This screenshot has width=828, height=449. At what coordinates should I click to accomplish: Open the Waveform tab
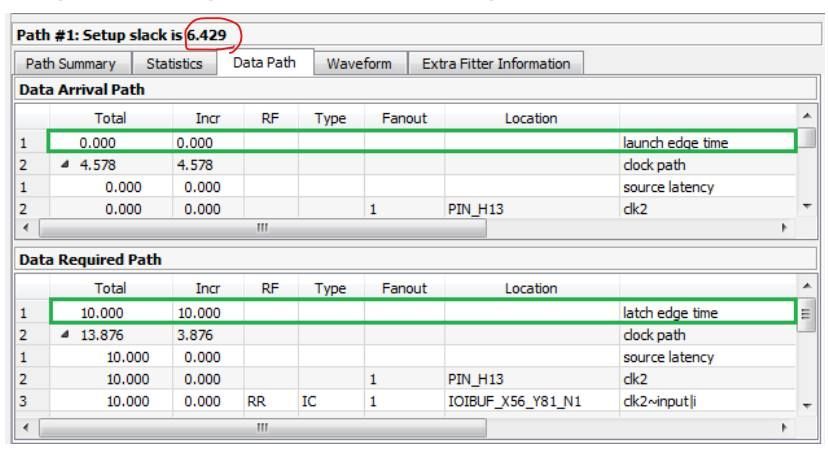[x=359, y=63]
